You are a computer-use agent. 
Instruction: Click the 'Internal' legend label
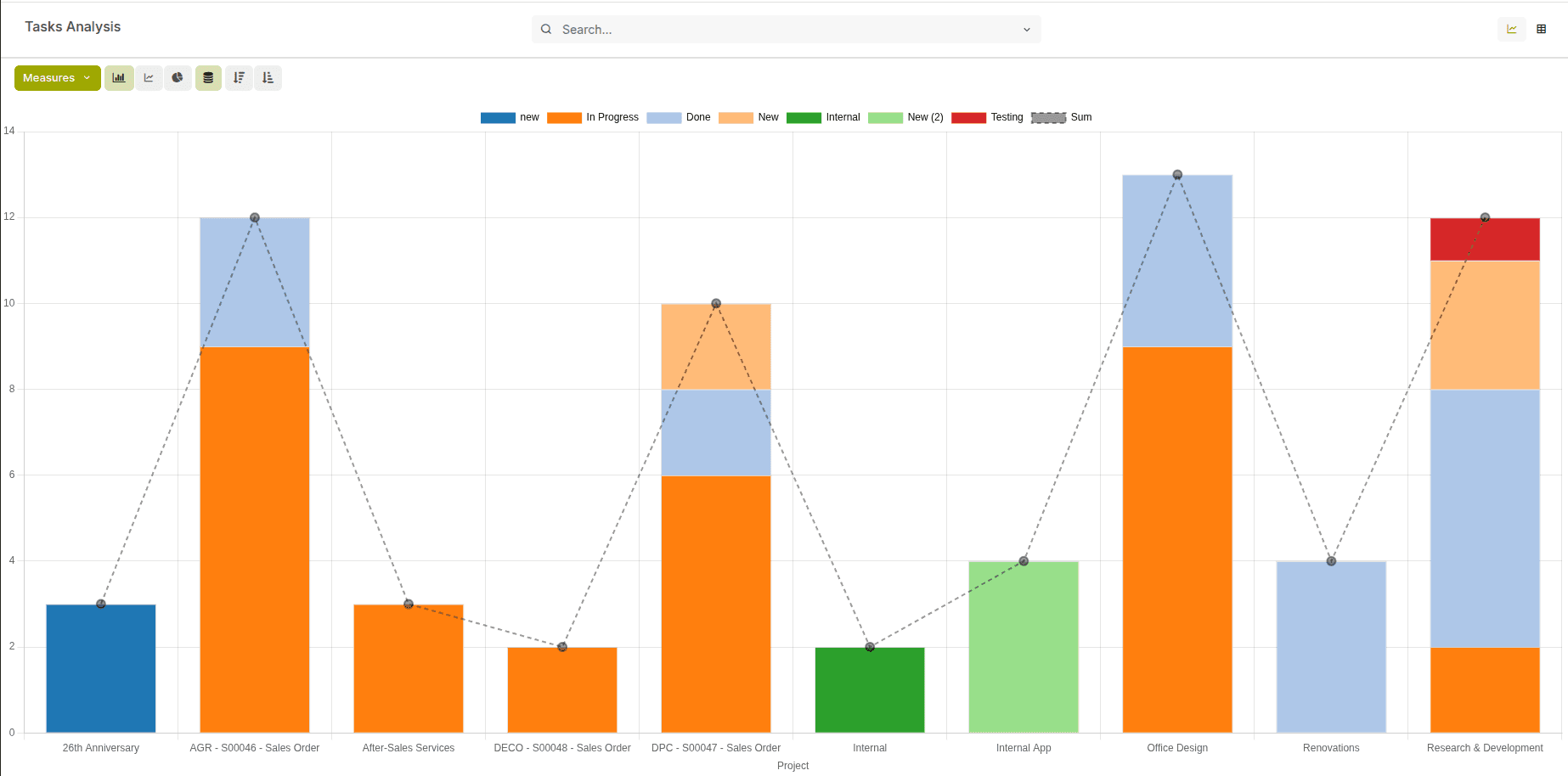843,117
